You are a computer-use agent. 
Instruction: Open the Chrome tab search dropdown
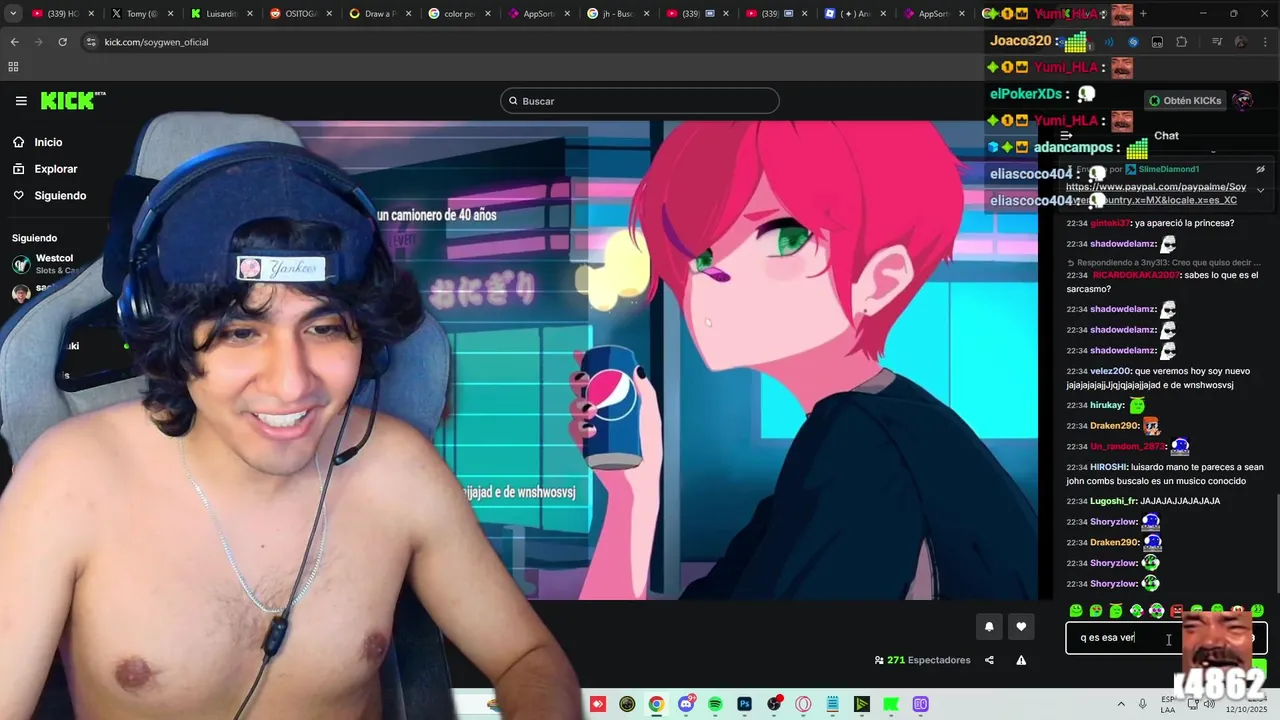click(13, 14)
